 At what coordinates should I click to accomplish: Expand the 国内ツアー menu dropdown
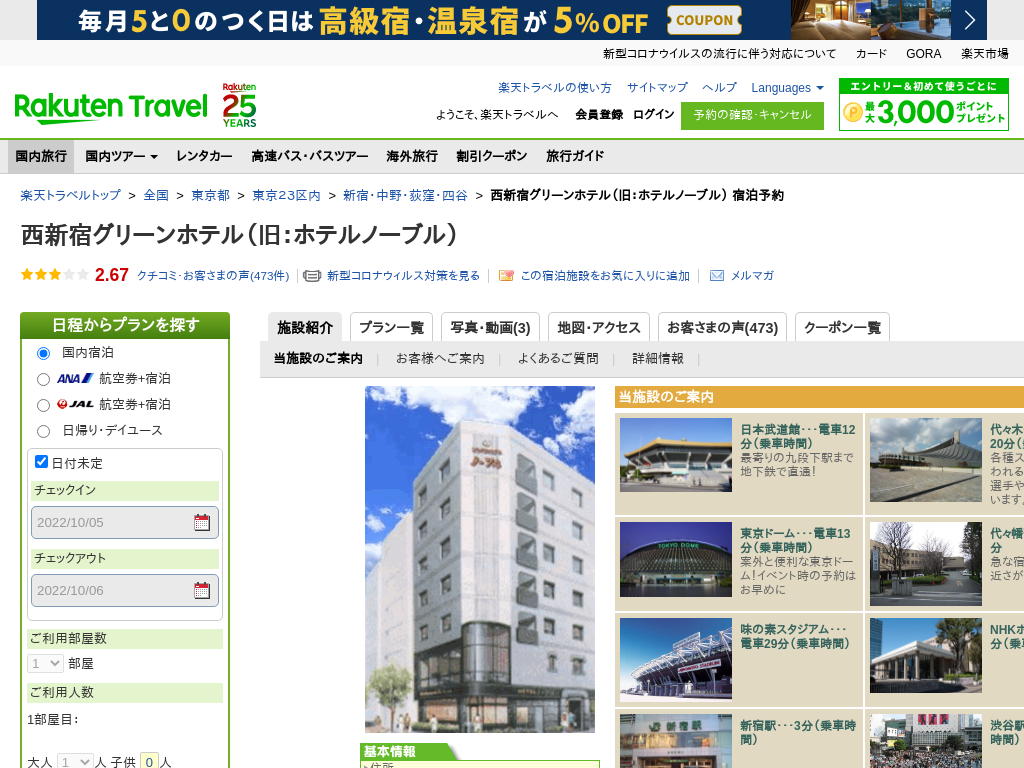coord(121,157)
